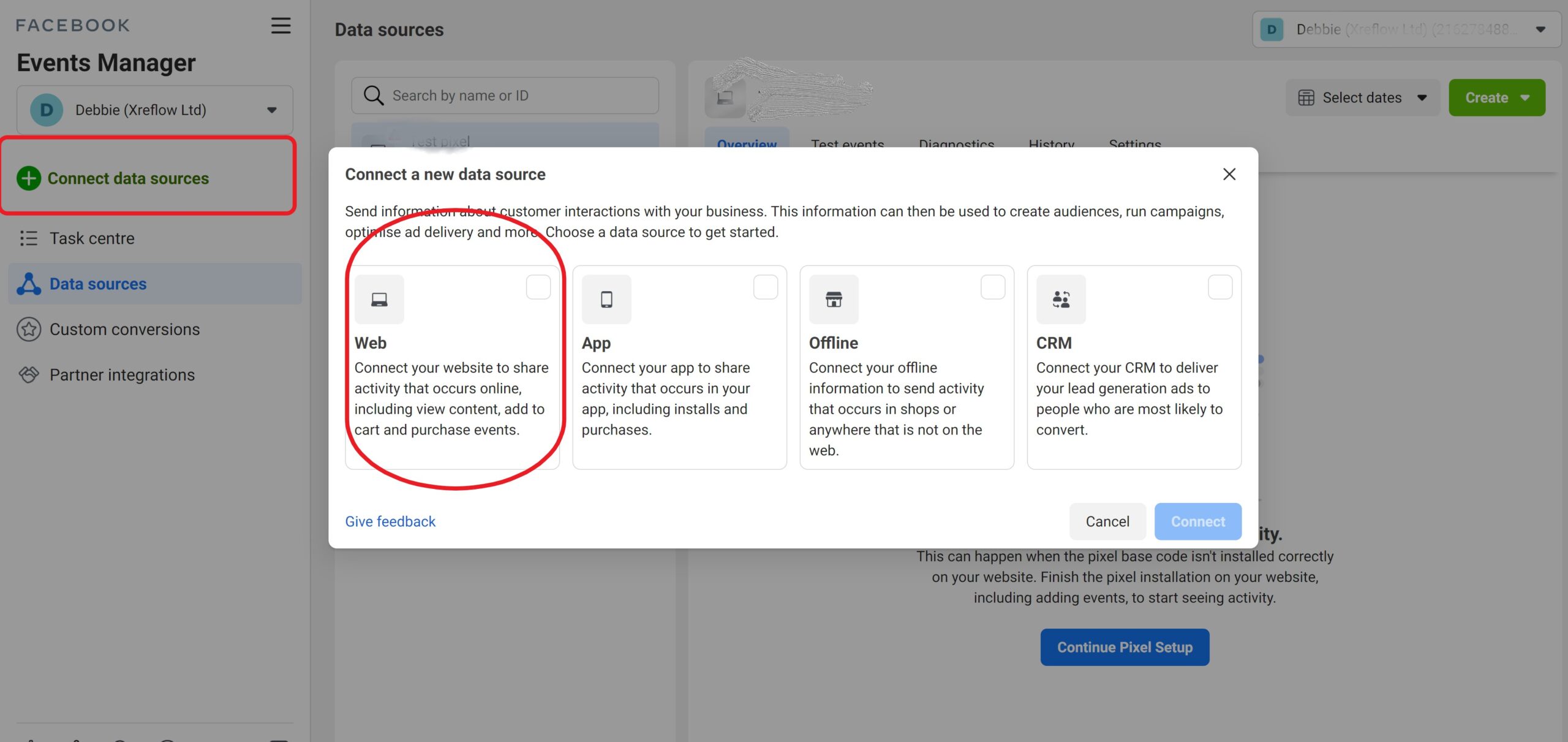Click the Partner integrations handshake icon
This screenshot has width=1568, height=742.
pyautogui.click(x=29, y=374)
